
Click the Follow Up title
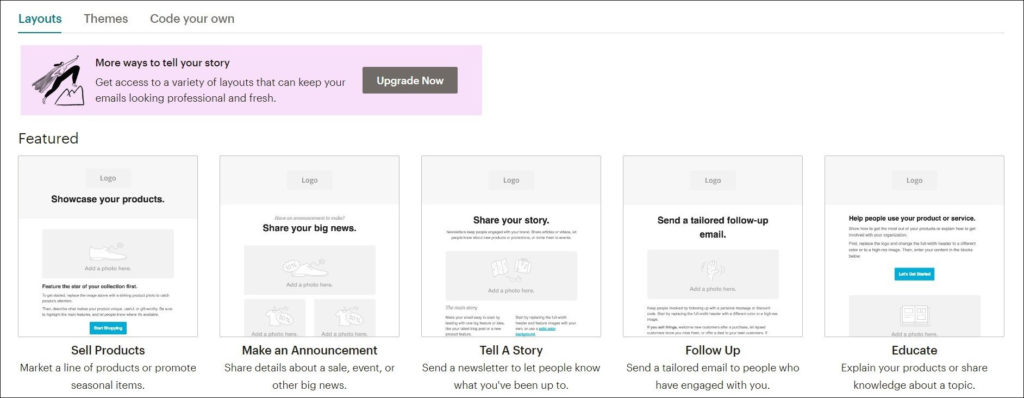click(x=713, y=350)
